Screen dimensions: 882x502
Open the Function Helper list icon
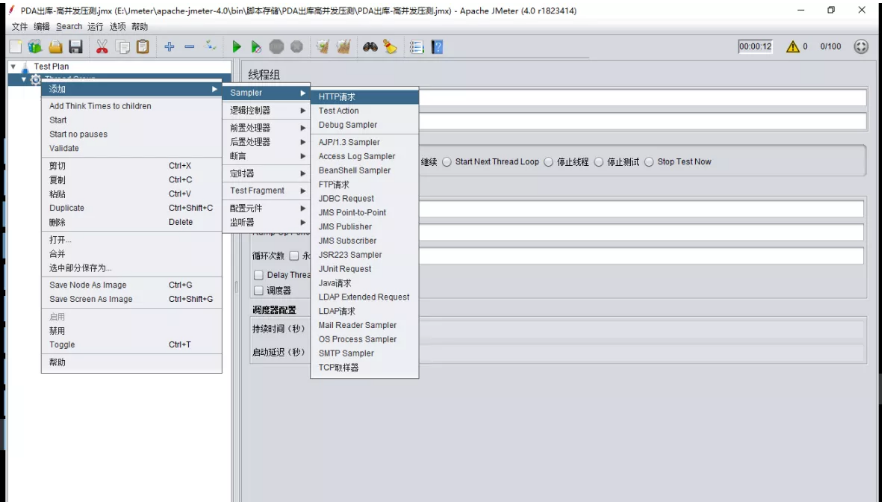[x=416, y=47]
